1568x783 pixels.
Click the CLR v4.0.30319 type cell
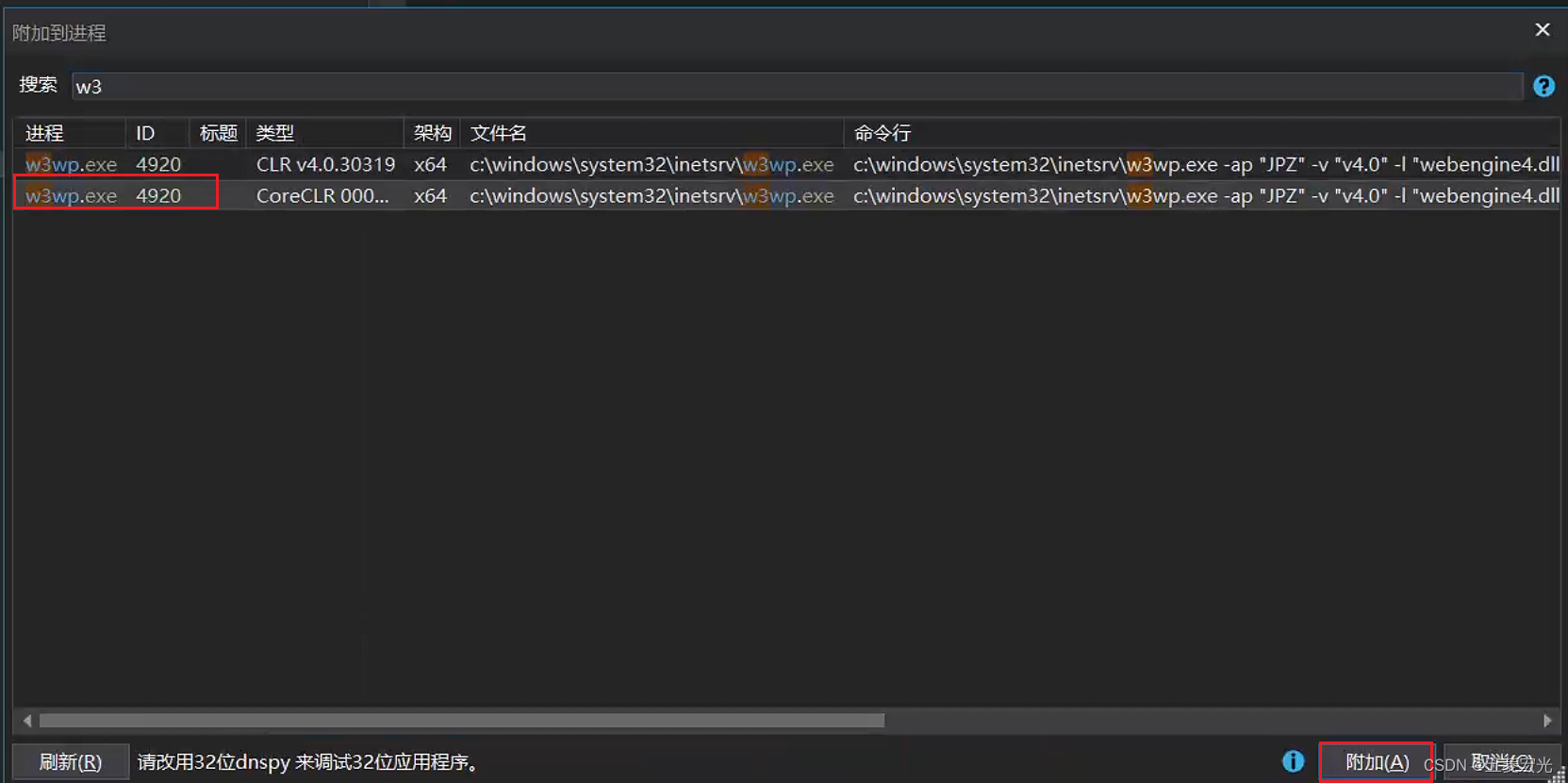325,164
